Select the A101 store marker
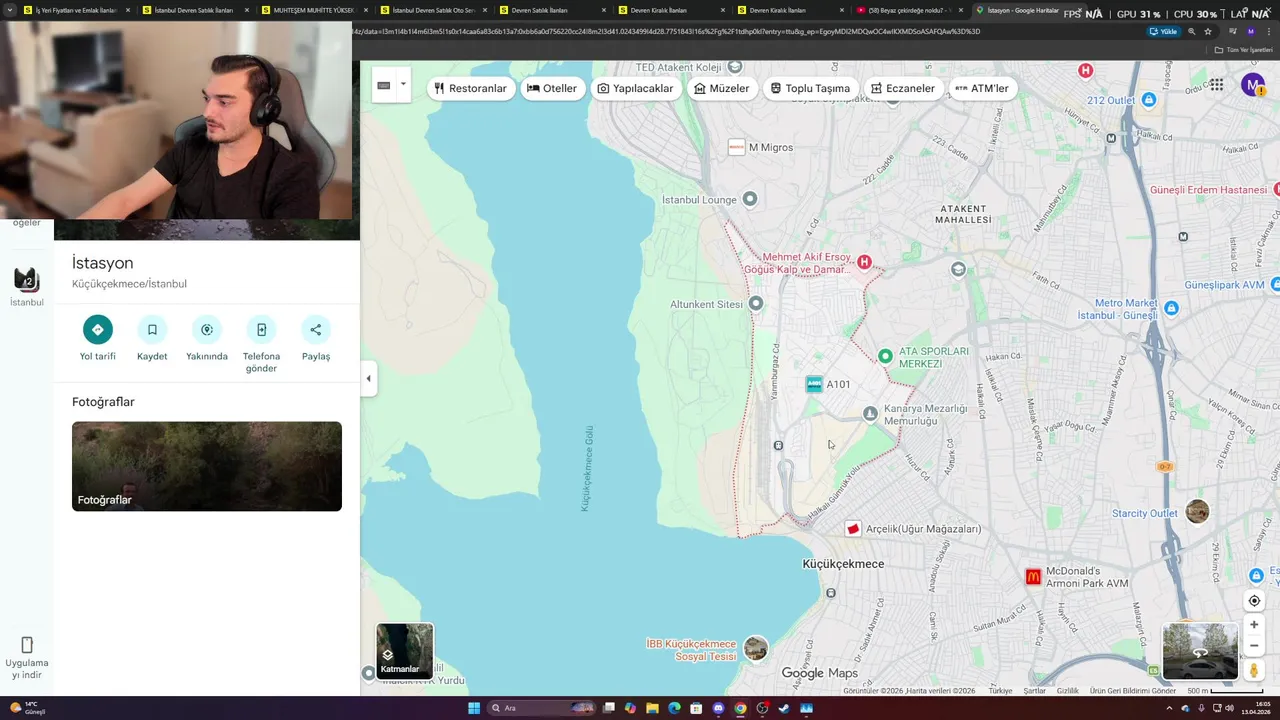Screen dimensions: 1280x720 (815, 384)
